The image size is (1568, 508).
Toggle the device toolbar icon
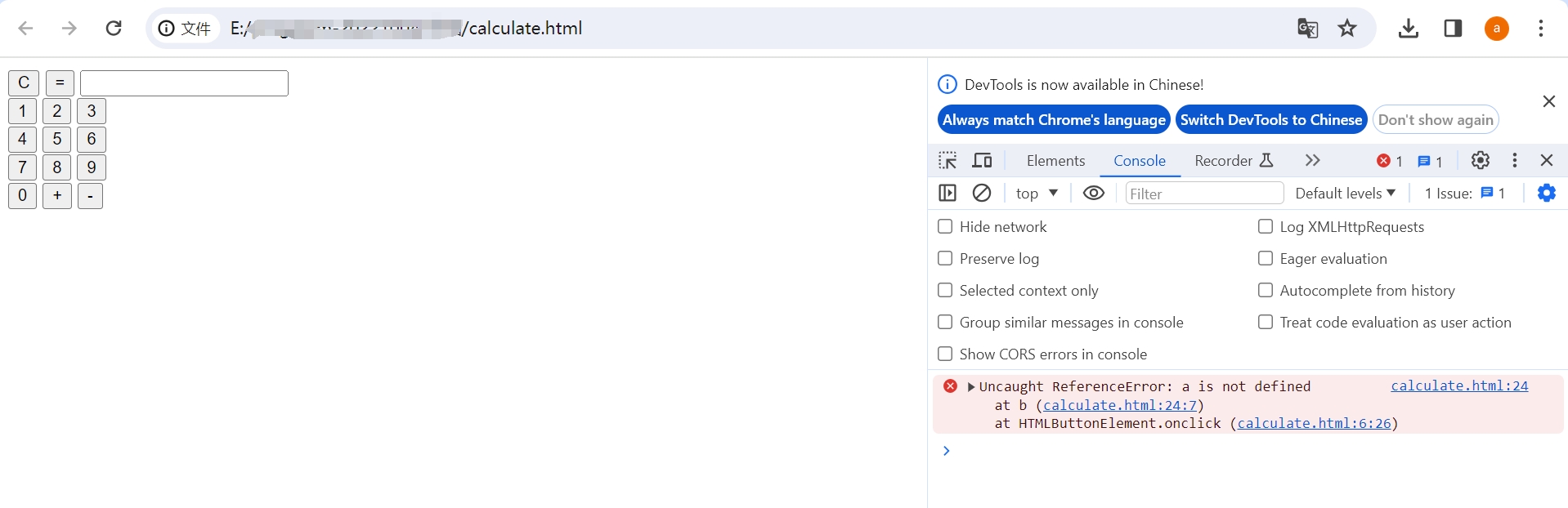point(982,161)
